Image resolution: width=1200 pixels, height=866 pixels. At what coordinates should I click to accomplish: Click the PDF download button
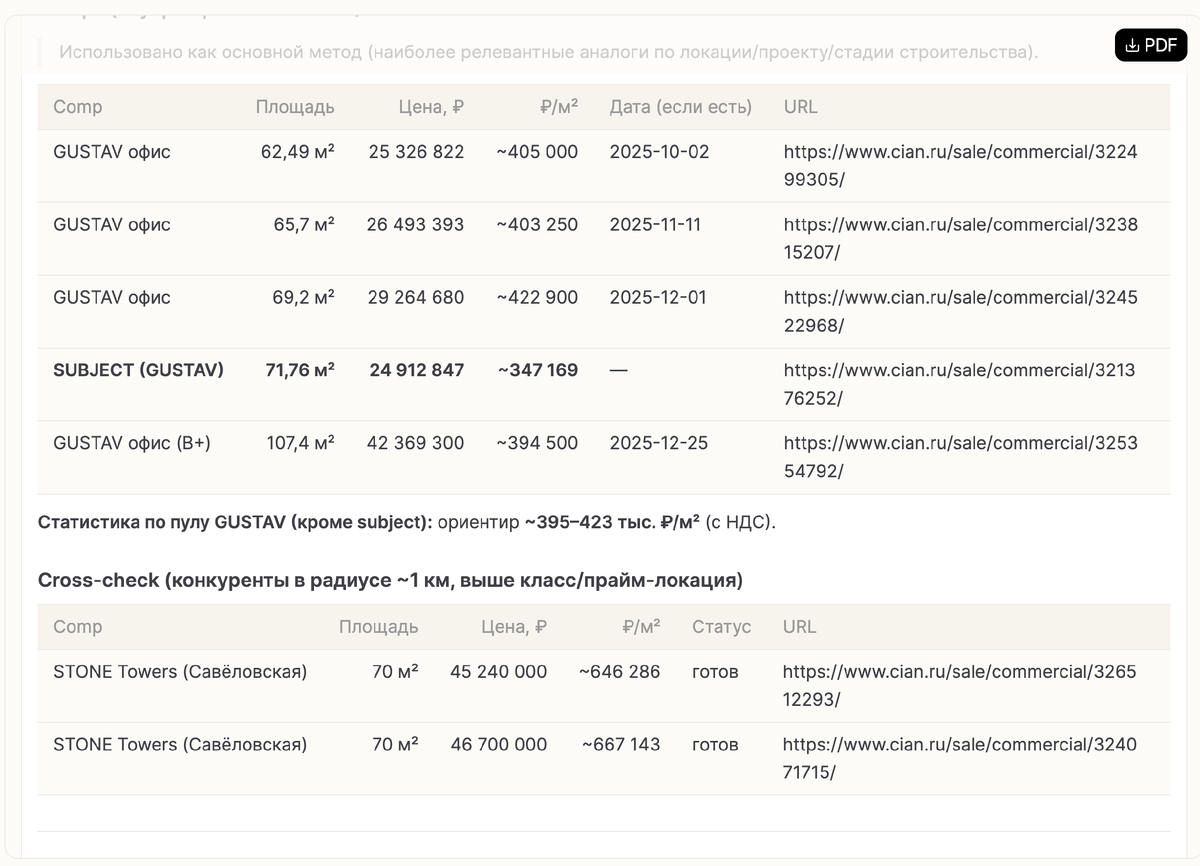pos(1151,45)
